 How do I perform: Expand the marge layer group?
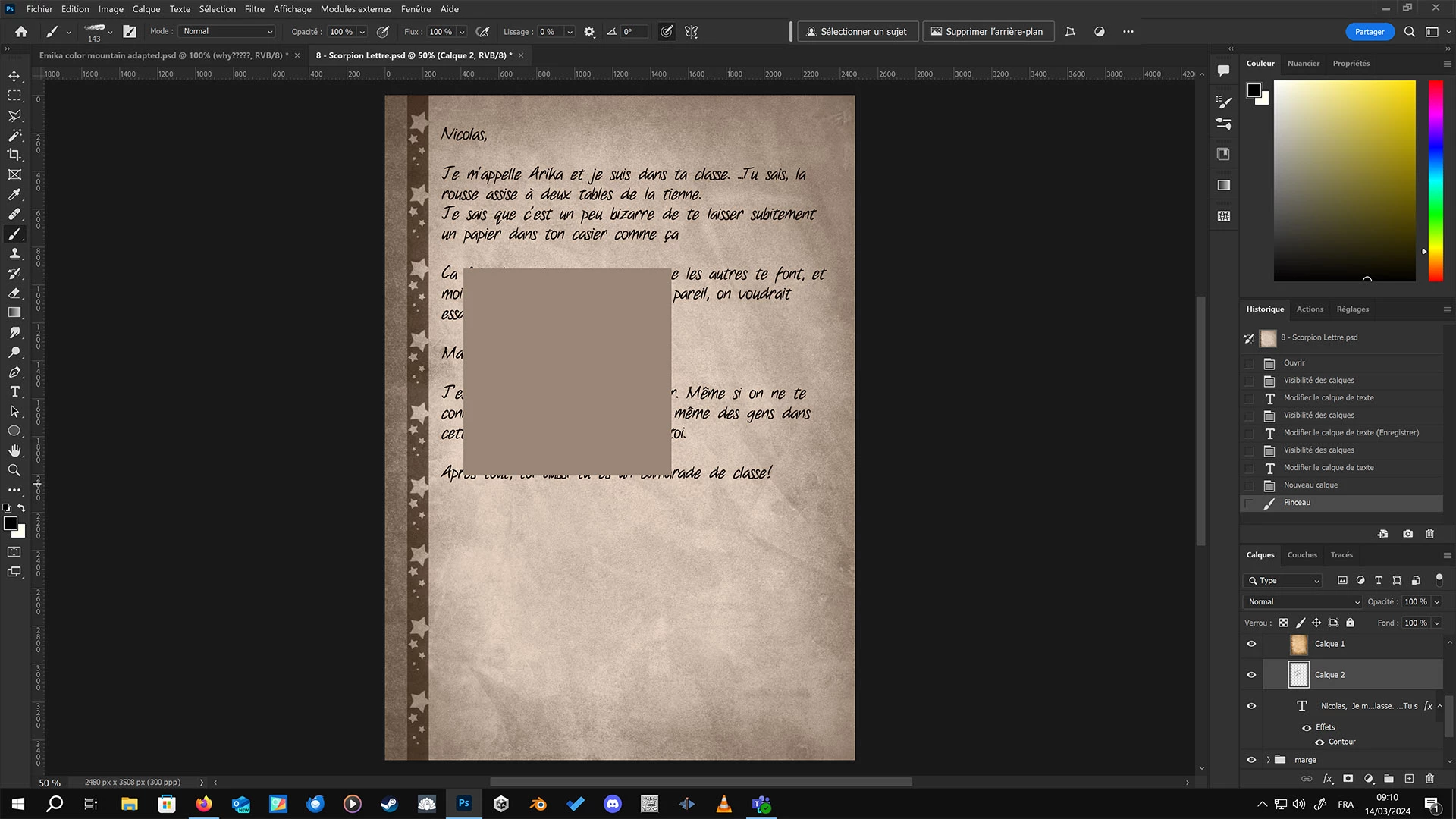click(x=1268, y=759)
